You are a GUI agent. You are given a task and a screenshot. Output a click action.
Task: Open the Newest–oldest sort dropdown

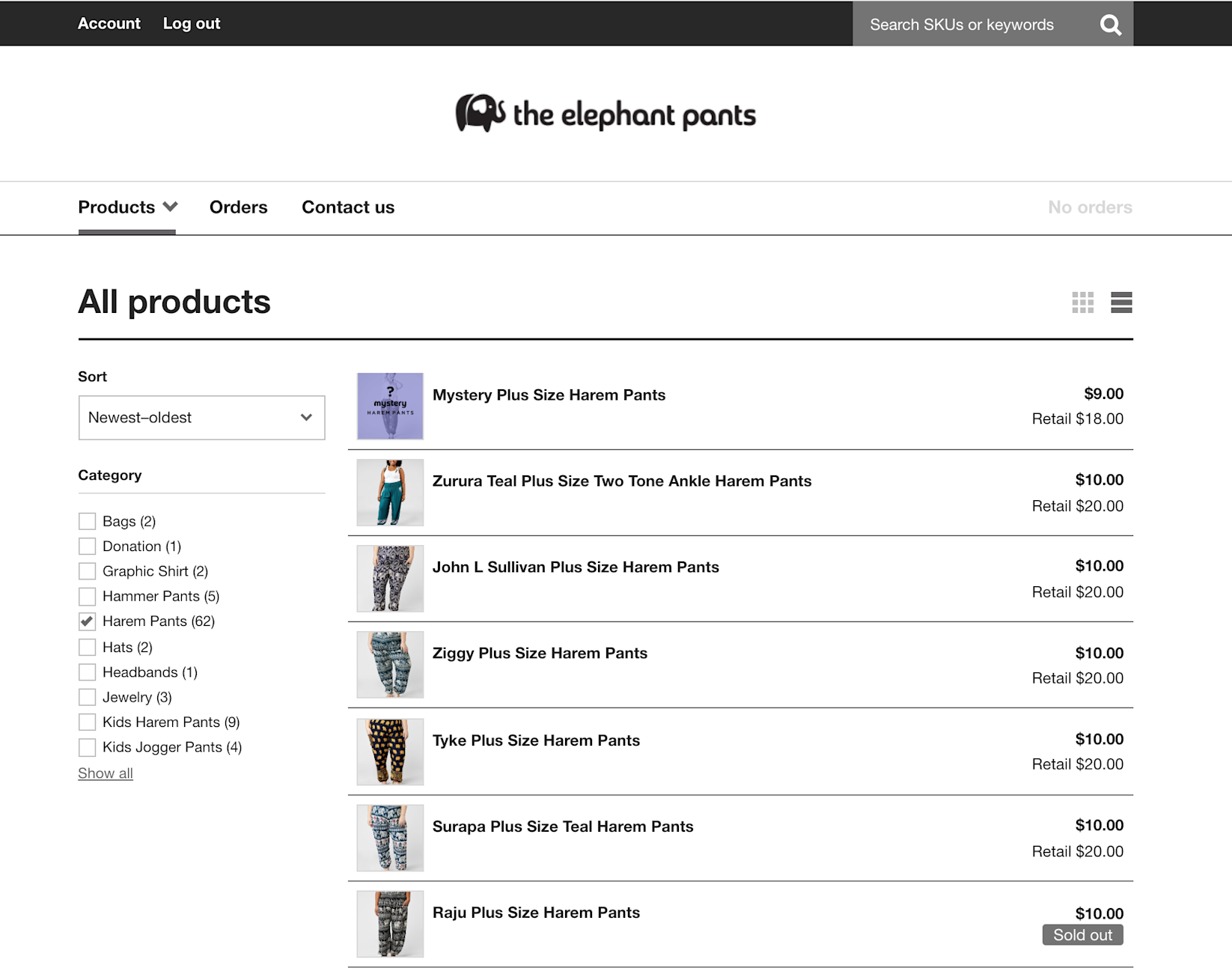(201, 418)
